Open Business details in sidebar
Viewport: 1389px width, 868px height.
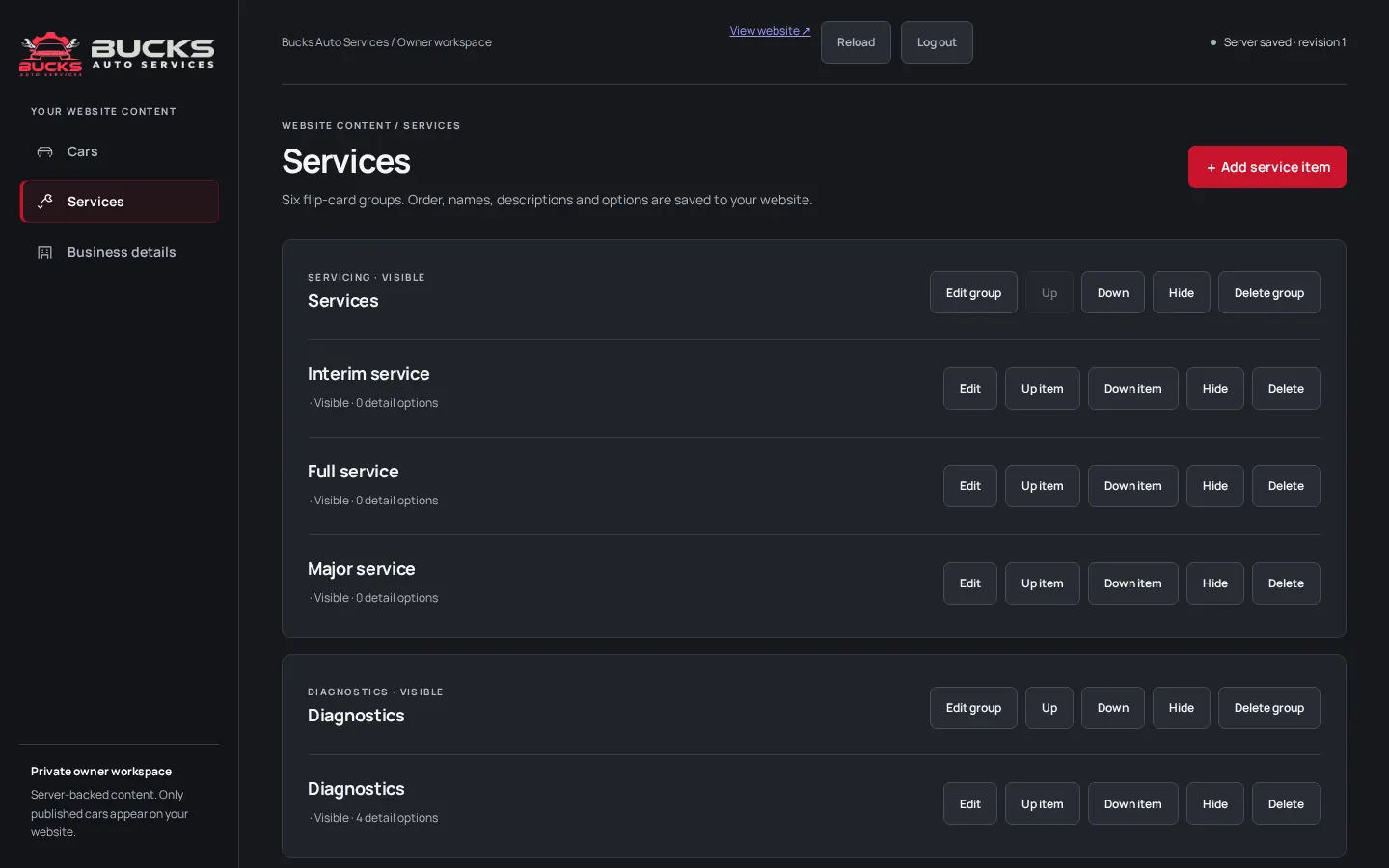(x=119, y=252)
